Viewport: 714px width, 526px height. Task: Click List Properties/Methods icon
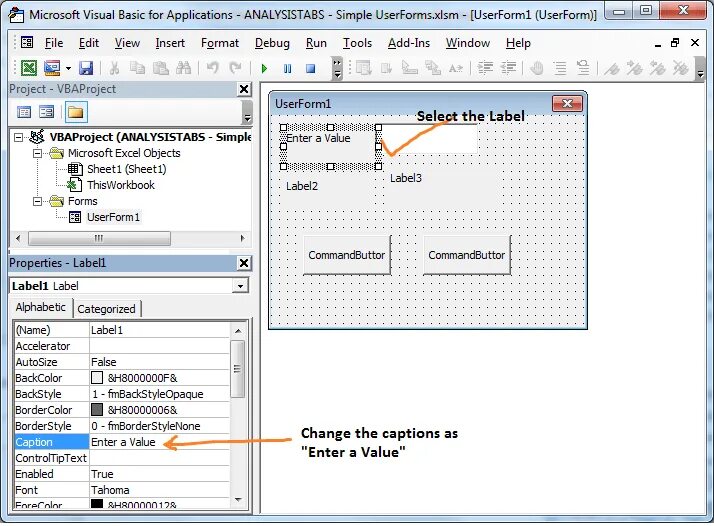363,69
